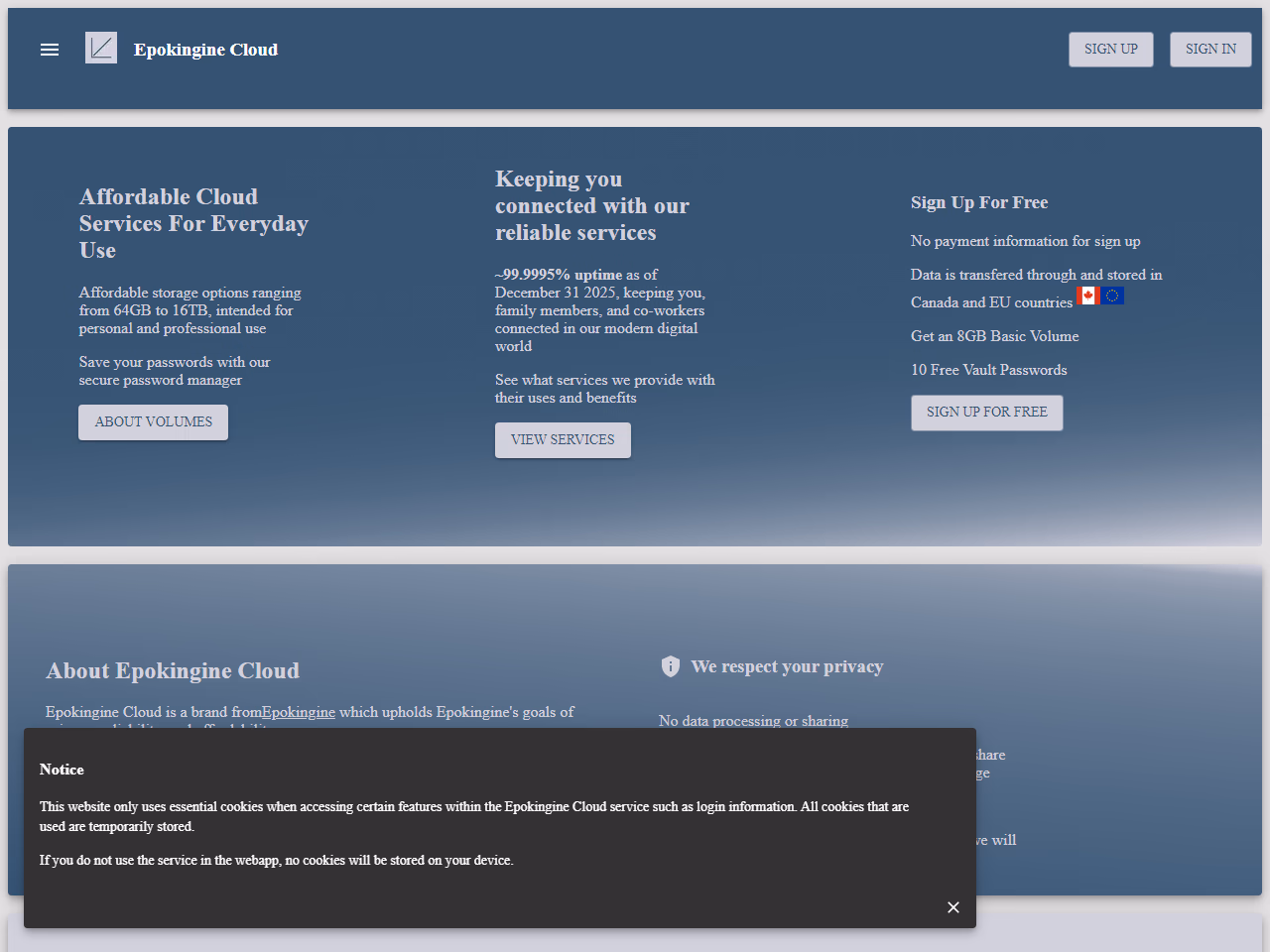Click the About Epokingine Cloud heading
Image resolution: width=1270 pixels, height=952 pixels.
173,671
